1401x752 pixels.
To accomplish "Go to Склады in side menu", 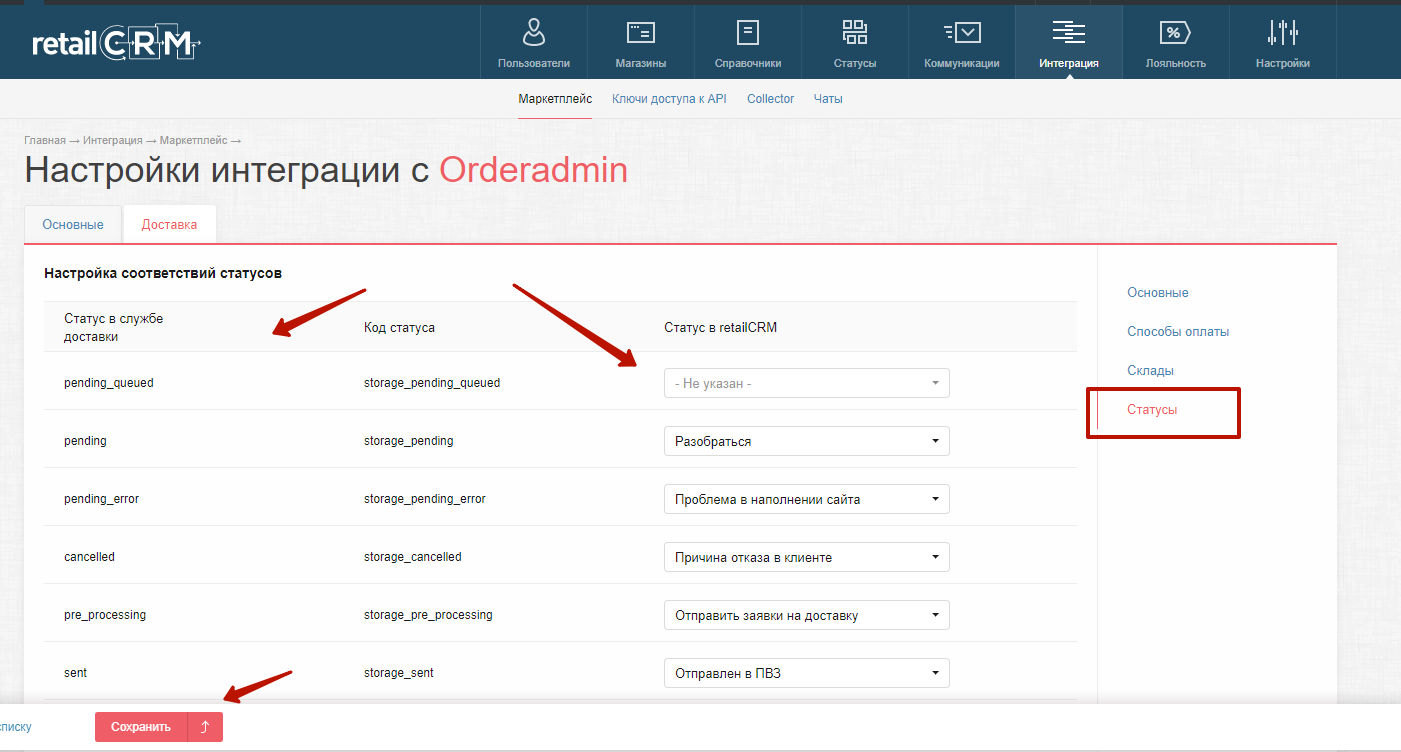I will pos(1150,371).
